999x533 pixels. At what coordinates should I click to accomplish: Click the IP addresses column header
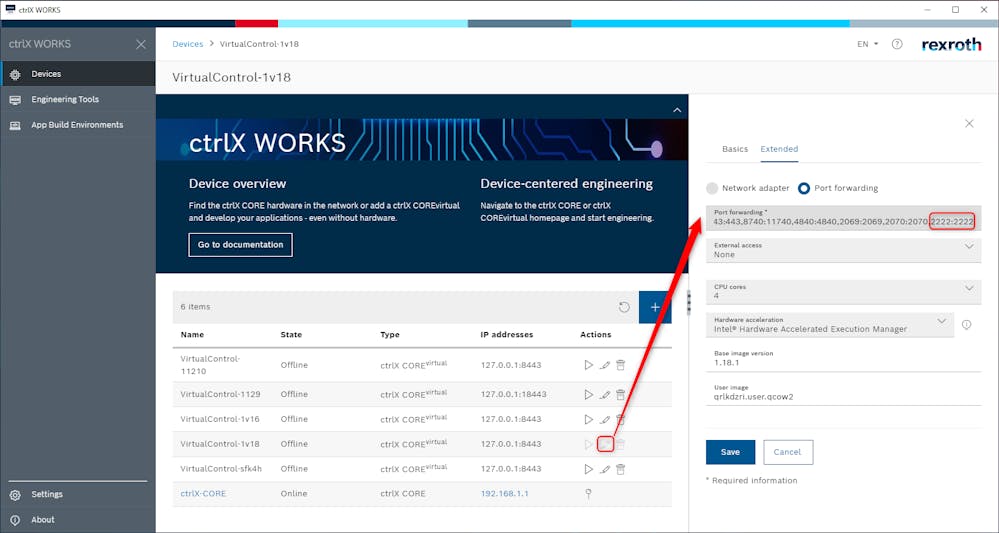point(507,334)
